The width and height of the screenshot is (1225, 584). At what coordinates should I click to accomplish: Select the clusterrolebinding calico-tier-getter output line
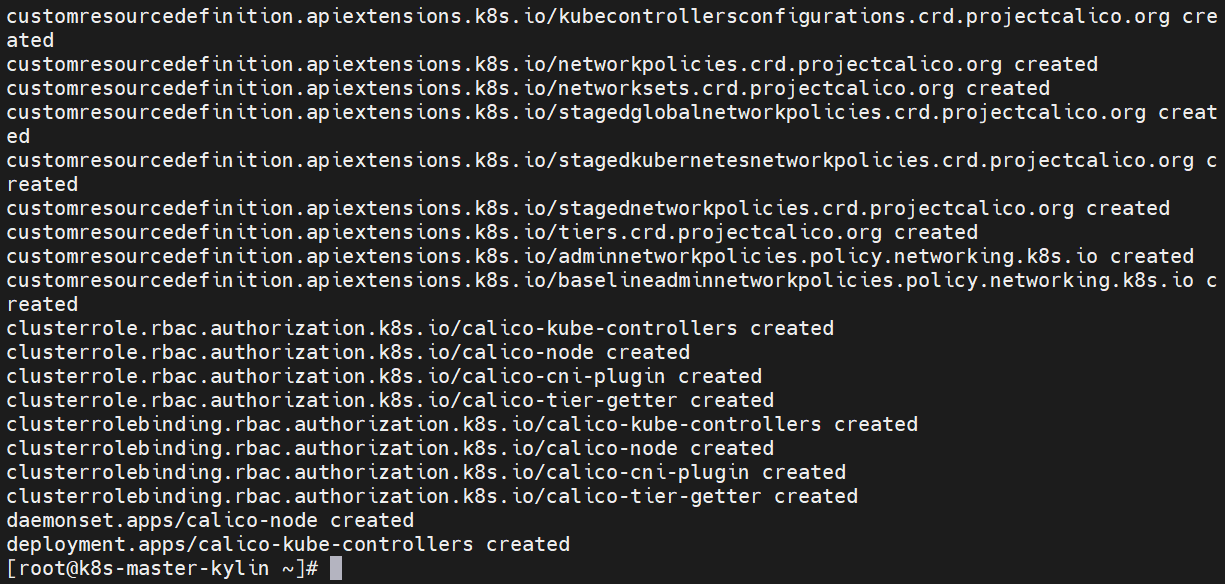point(432,496)
